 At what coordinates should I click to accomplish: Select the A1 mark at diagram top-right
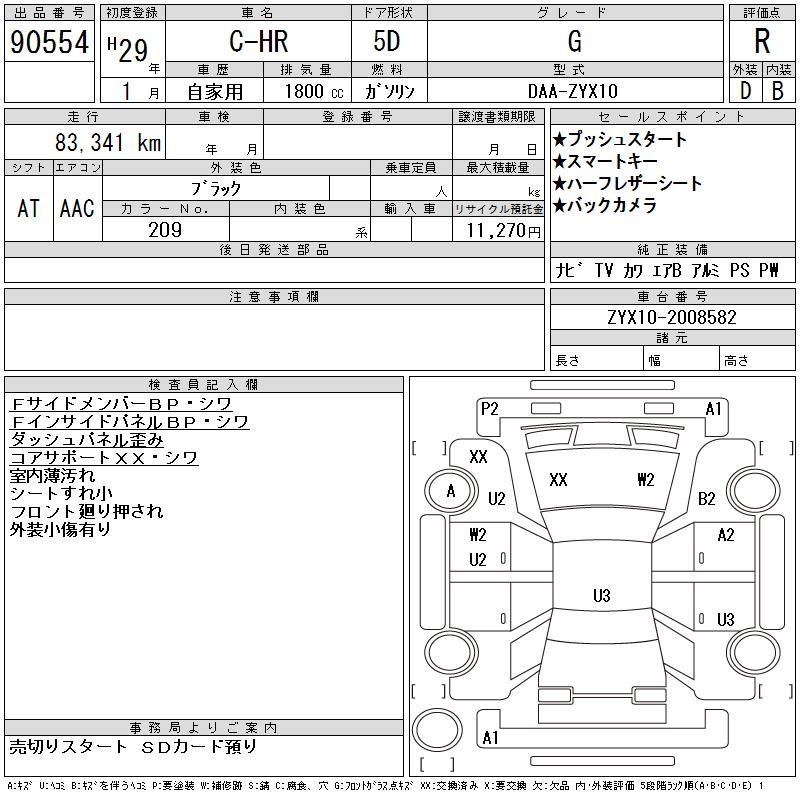714,408
